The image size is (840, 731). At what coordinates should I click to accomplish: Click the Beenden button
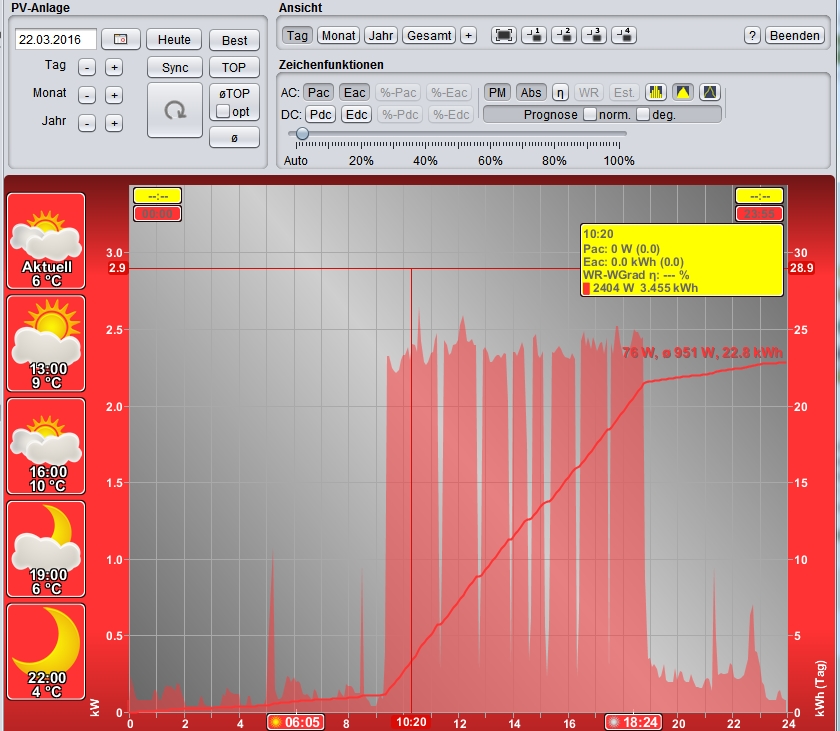pyautogui.click(x=795, y=35)
